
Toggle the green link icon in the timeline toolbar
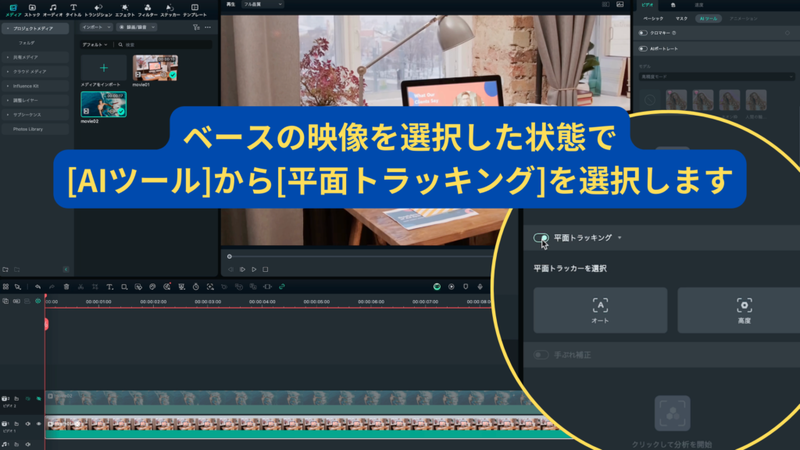point(282,287)
